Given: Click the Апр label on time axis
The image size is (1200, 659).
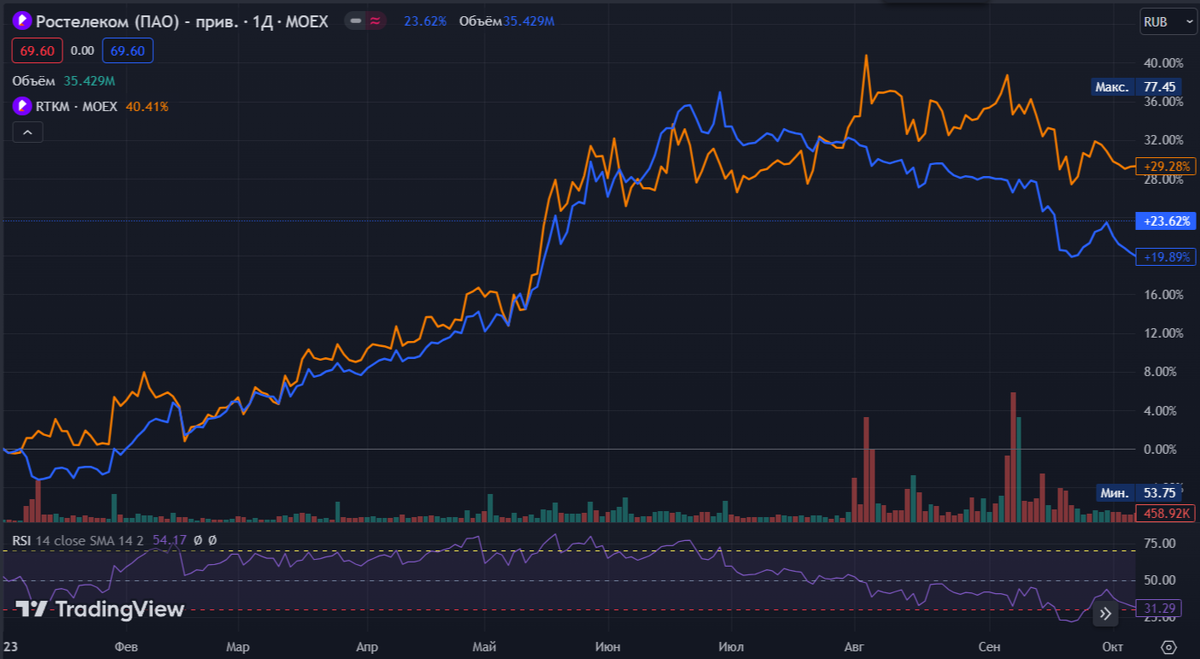Looking at the screenshot, I should tap(367, 646).
